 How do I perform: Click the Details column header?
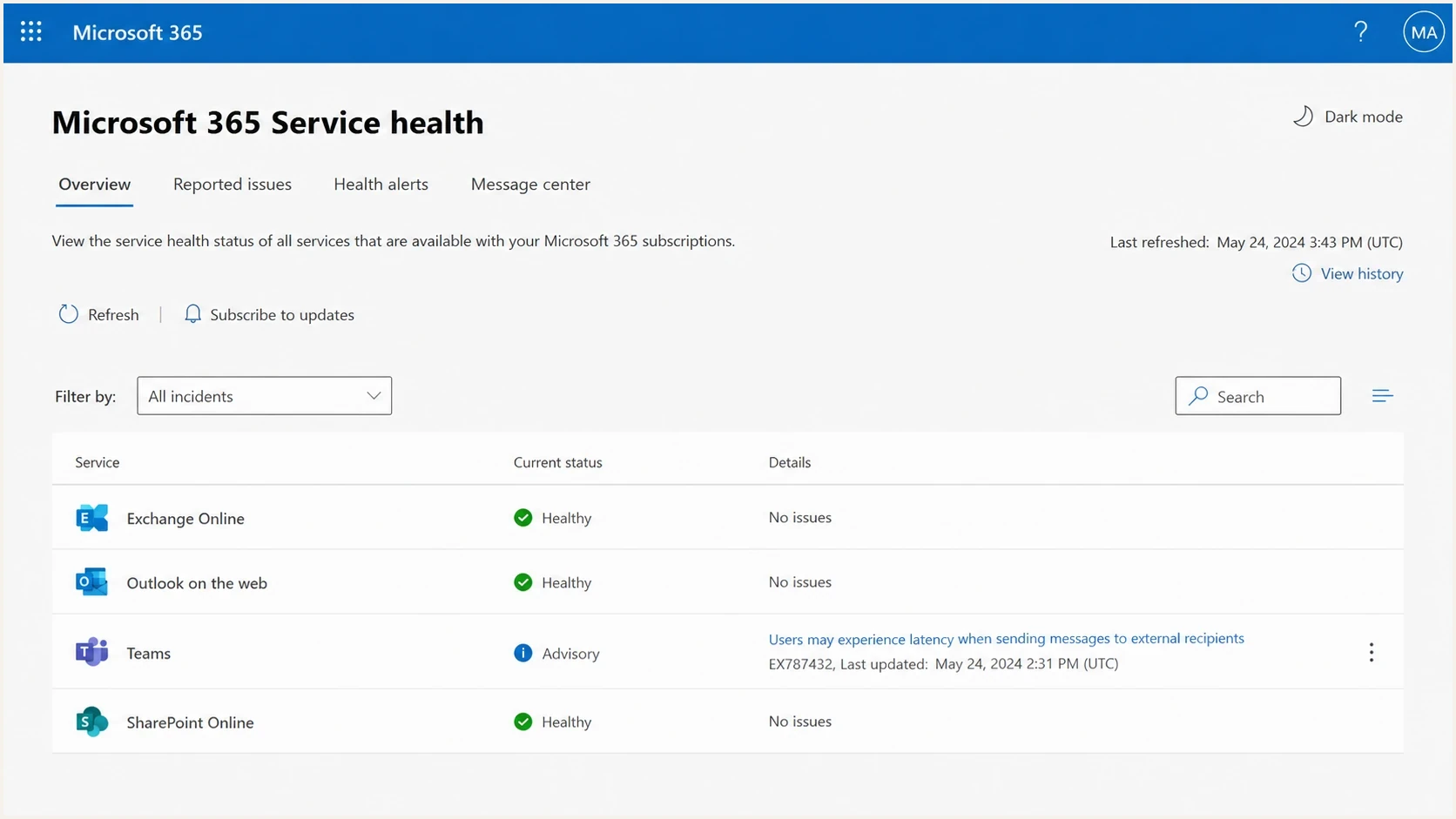tap(789, 462)
